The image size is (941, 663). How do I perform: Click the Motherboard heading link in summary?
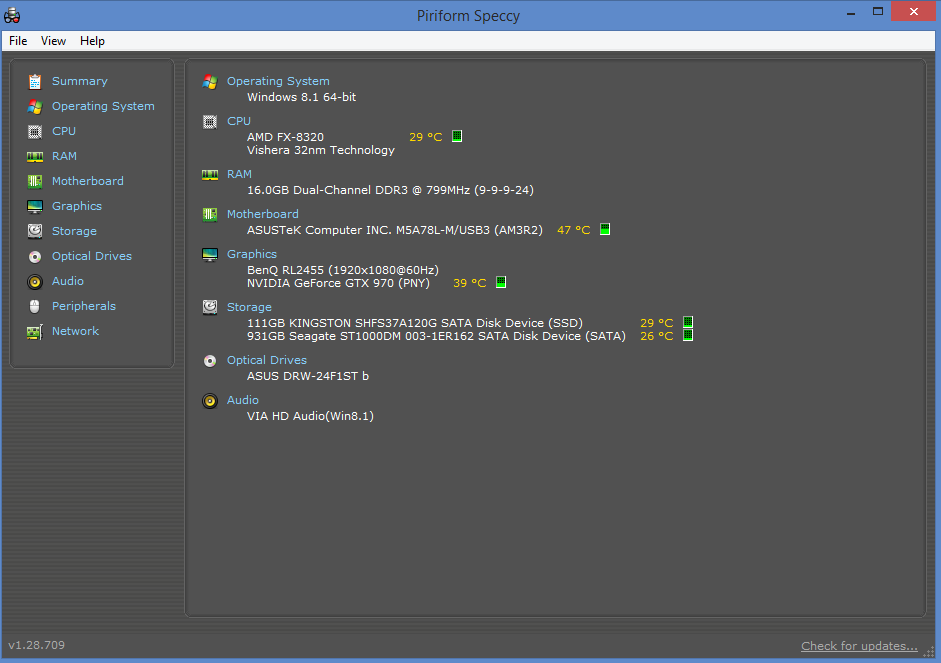click(x=263, y=214)
